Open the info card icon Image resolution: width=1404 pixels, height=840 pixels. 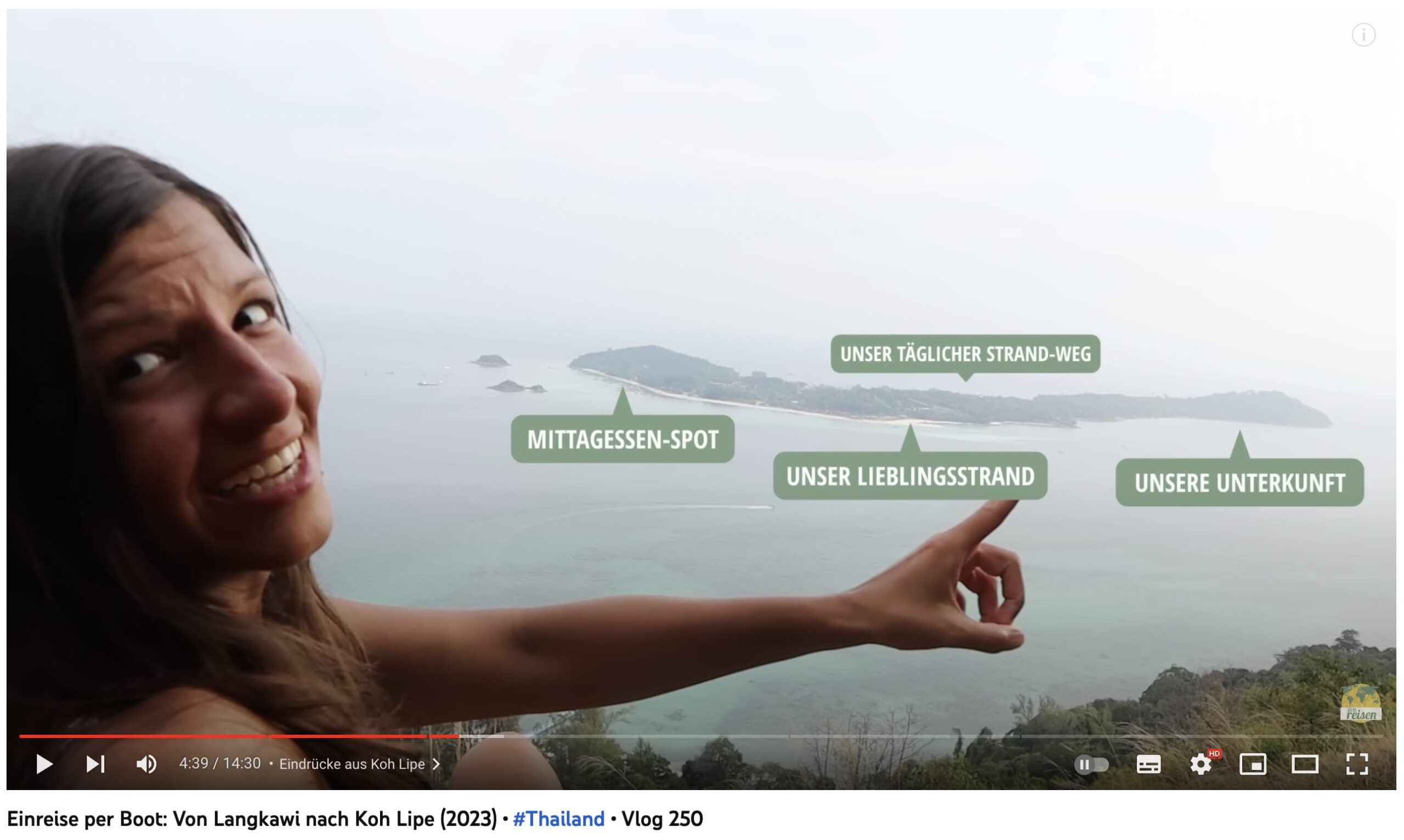pyautogui.click(x=1363, y=35)
